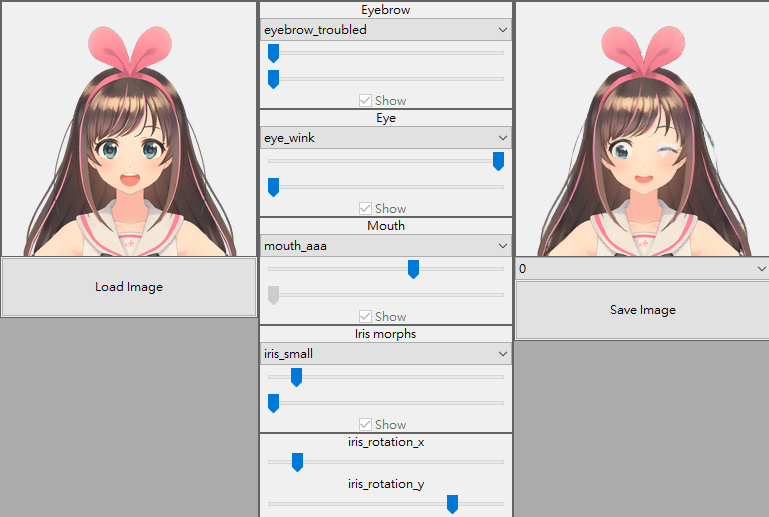Viewport: 769px width, 517px height.
Task: Click the first Iris morphs slider handle
Action: 296,377
